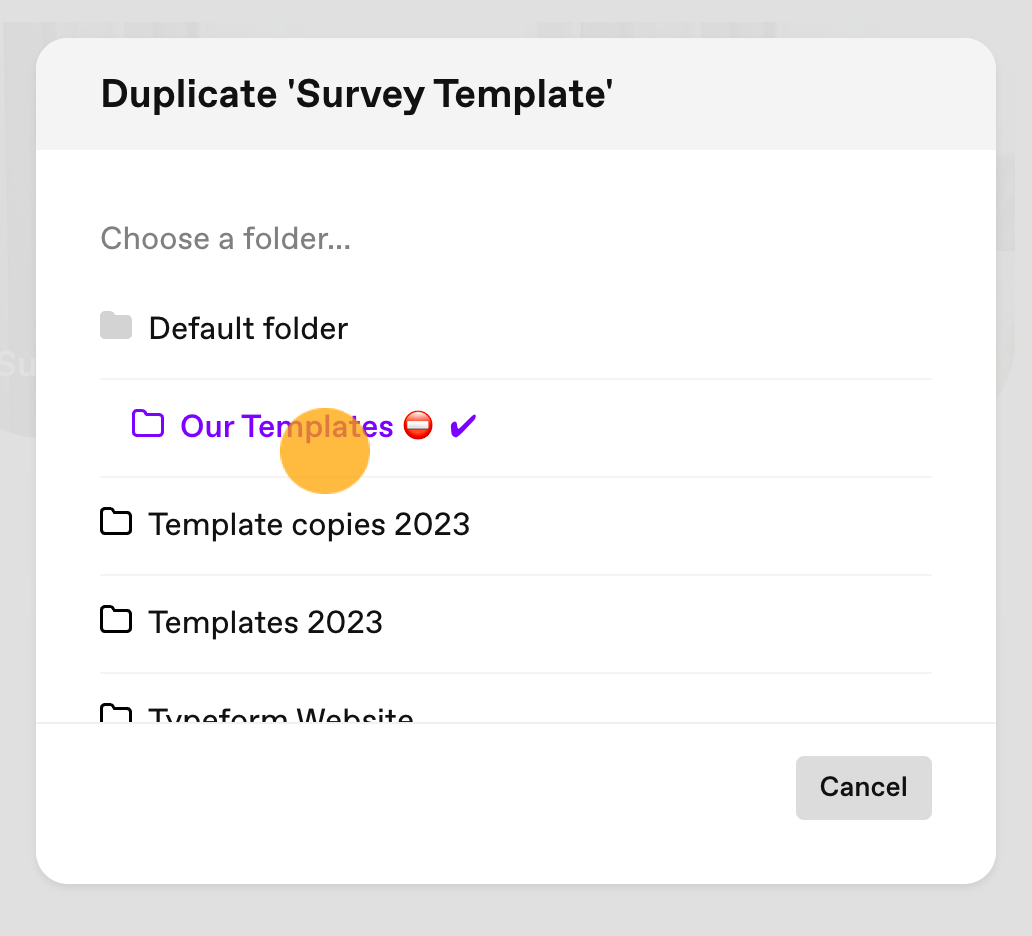Select the Default folder label
The image size is (1032, 936).
pyautogui.click(x=248, y=328)
